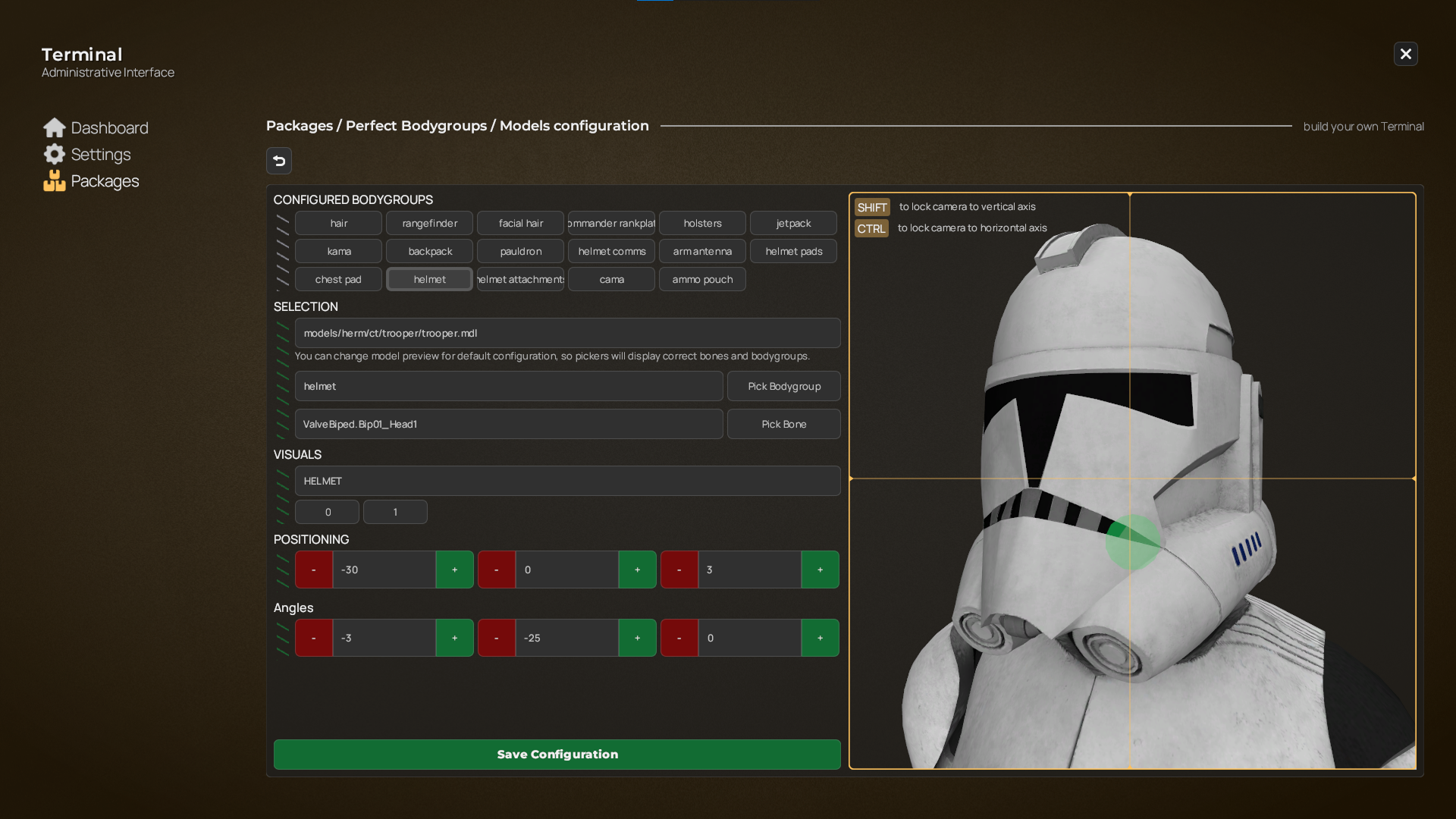
Task: Select the ammo pouch bodygroup
Action: pyautogui.click(x=702, y=279)
